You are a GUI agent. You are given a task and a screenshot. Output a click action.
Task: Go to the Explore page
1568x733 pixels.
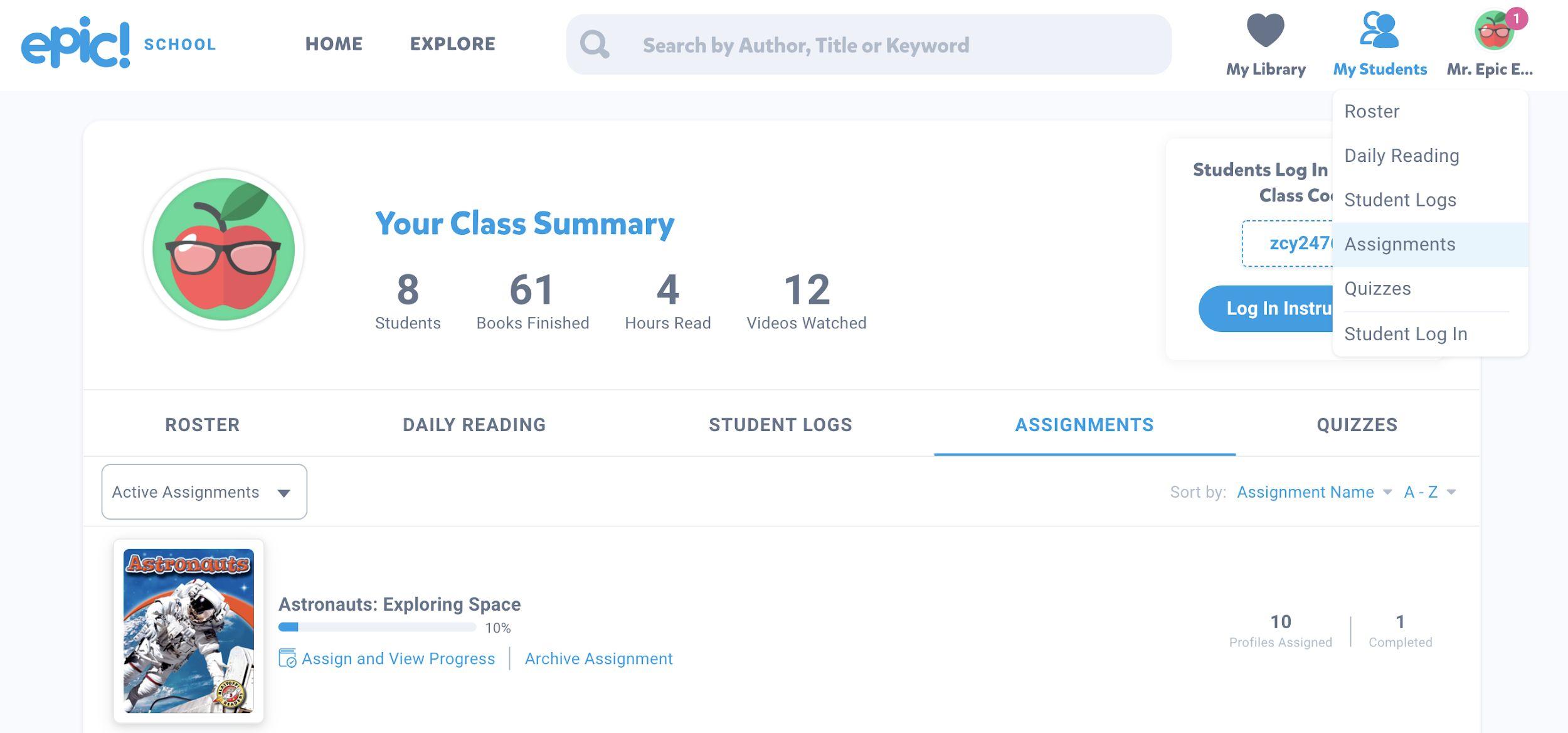[452, 44]
